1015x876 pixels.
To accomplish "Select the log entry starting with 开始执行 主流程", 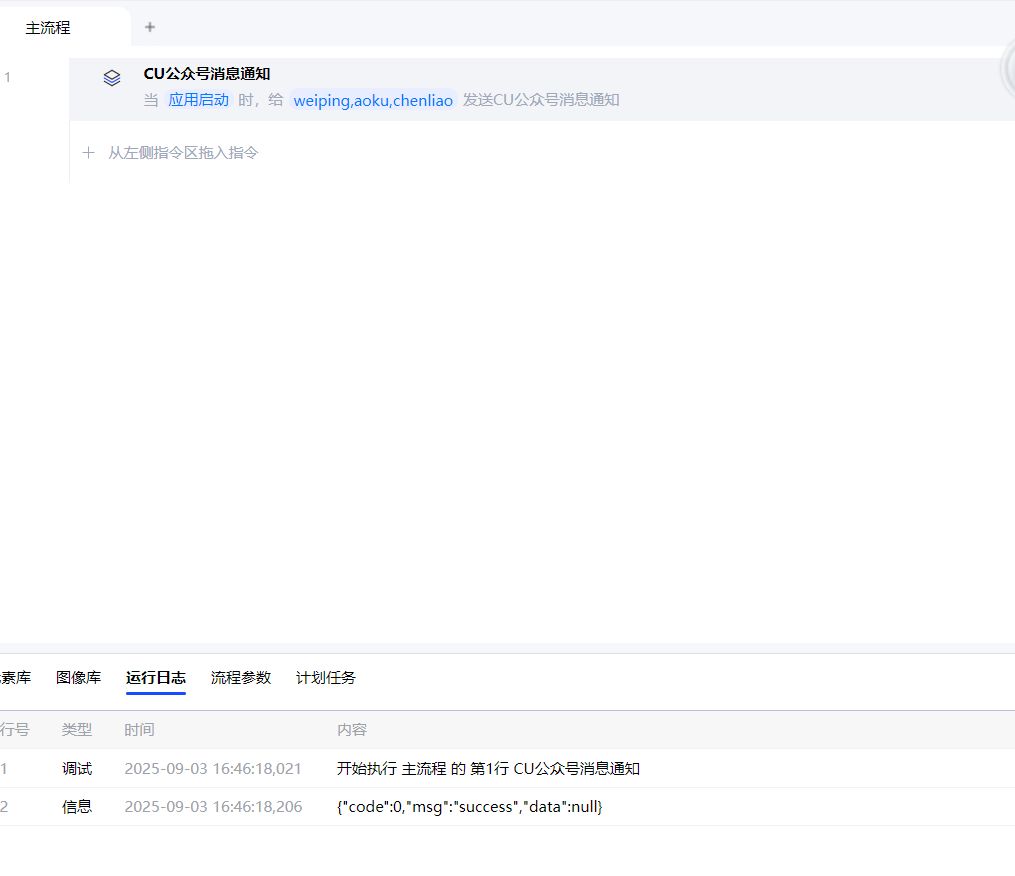I will pos(488,769).
